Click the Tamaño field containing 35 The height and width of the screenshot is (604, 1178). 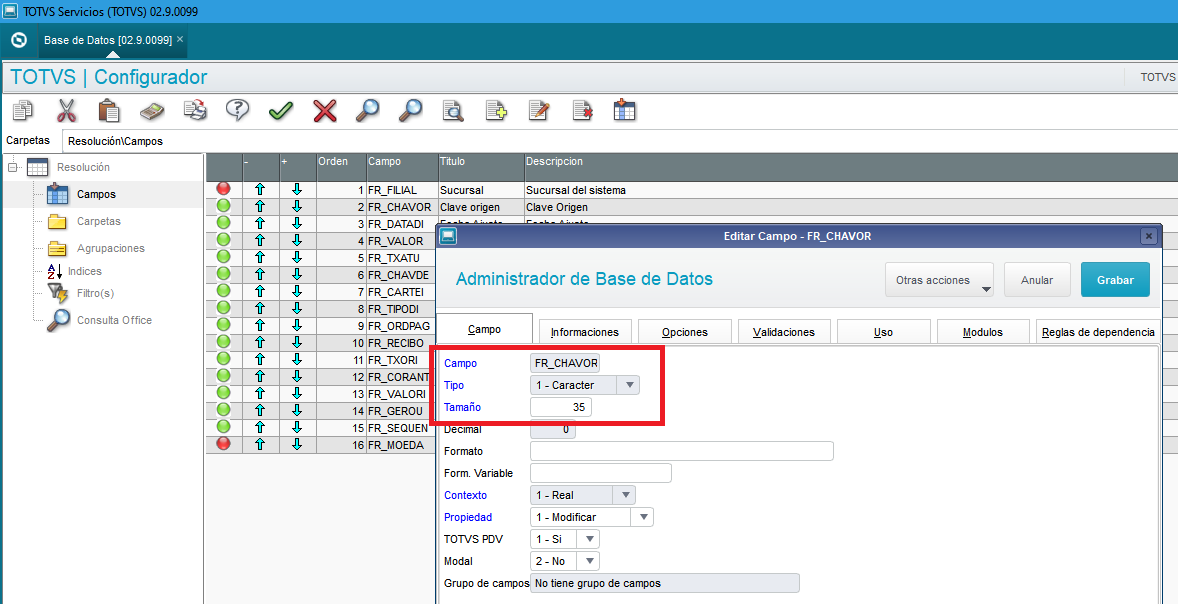(560, 407)
